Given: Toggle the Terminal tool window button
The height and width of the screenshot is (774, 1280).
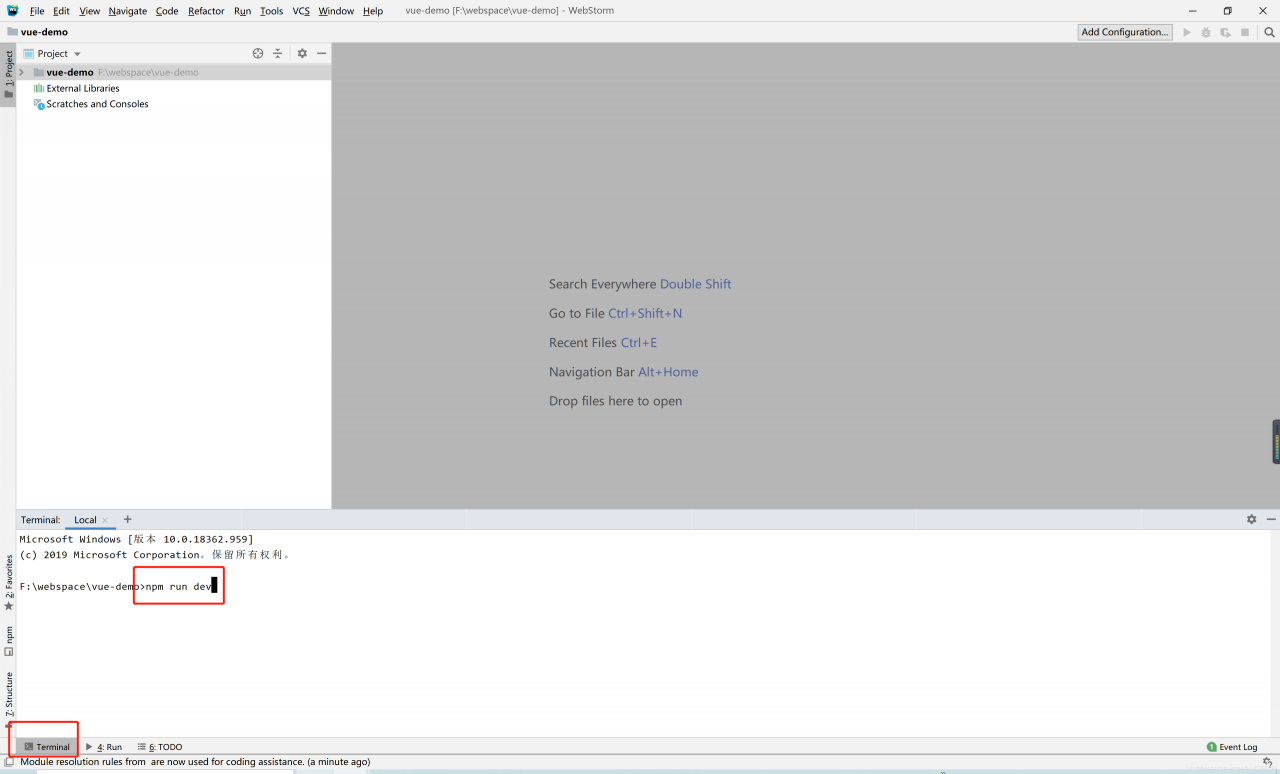Looking at the screenshot, I should pyautogui.click(x=47, y=747).
